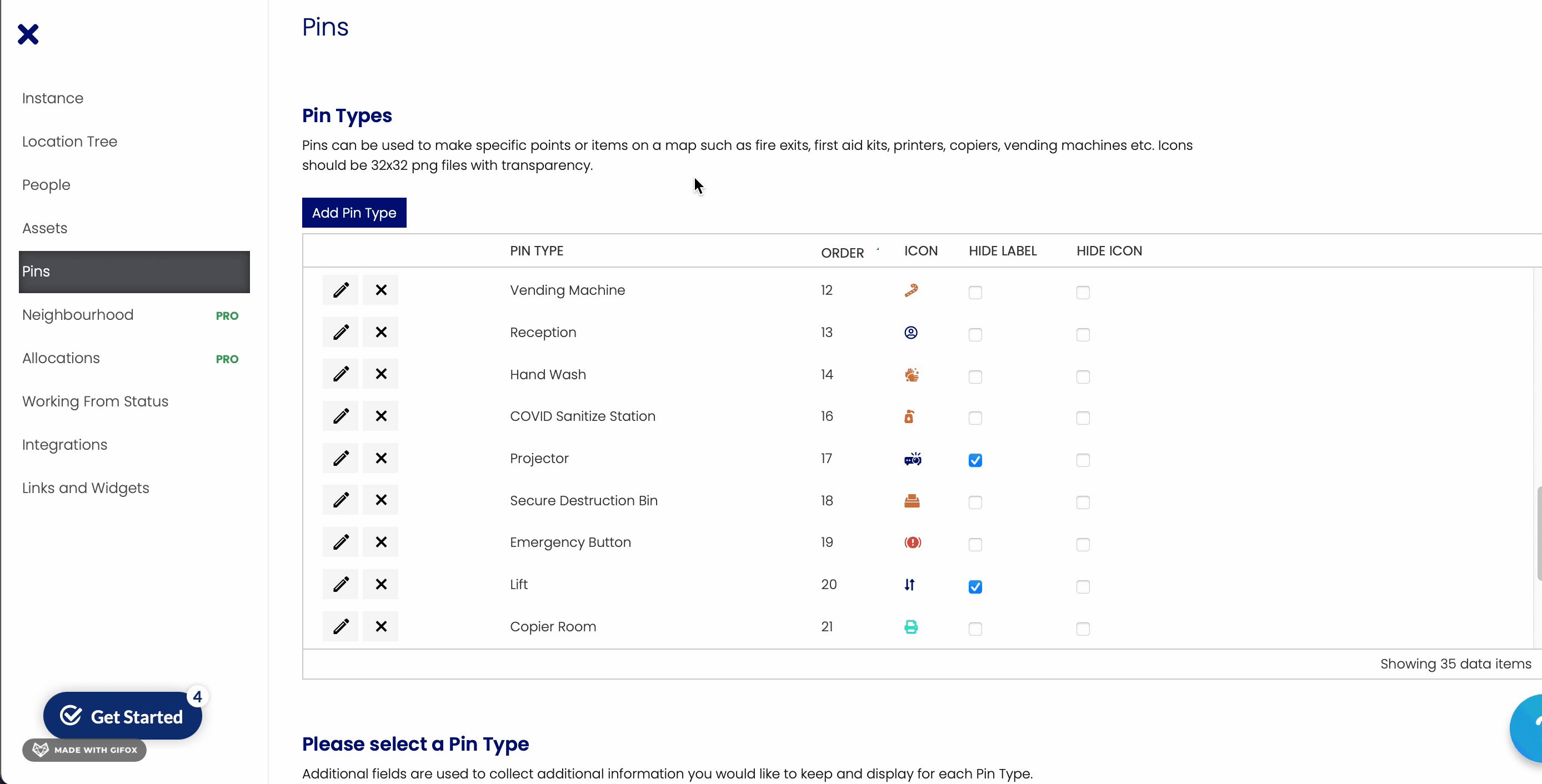This screenshot has width=1542, height=784.
Task: Edit the Reception pin type
Action: click(x=341, y=332)
